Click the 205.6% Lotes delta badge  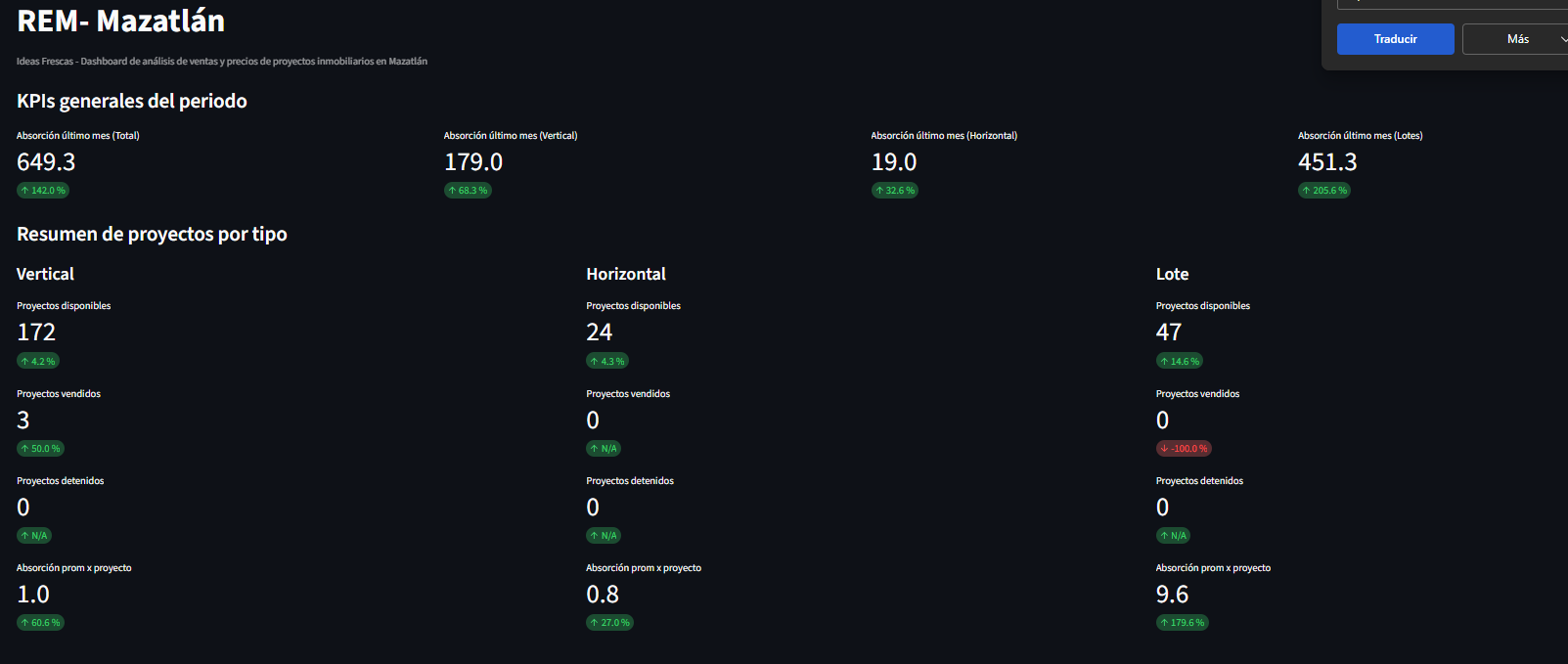pyautogui.click(x=1324, y=191)
